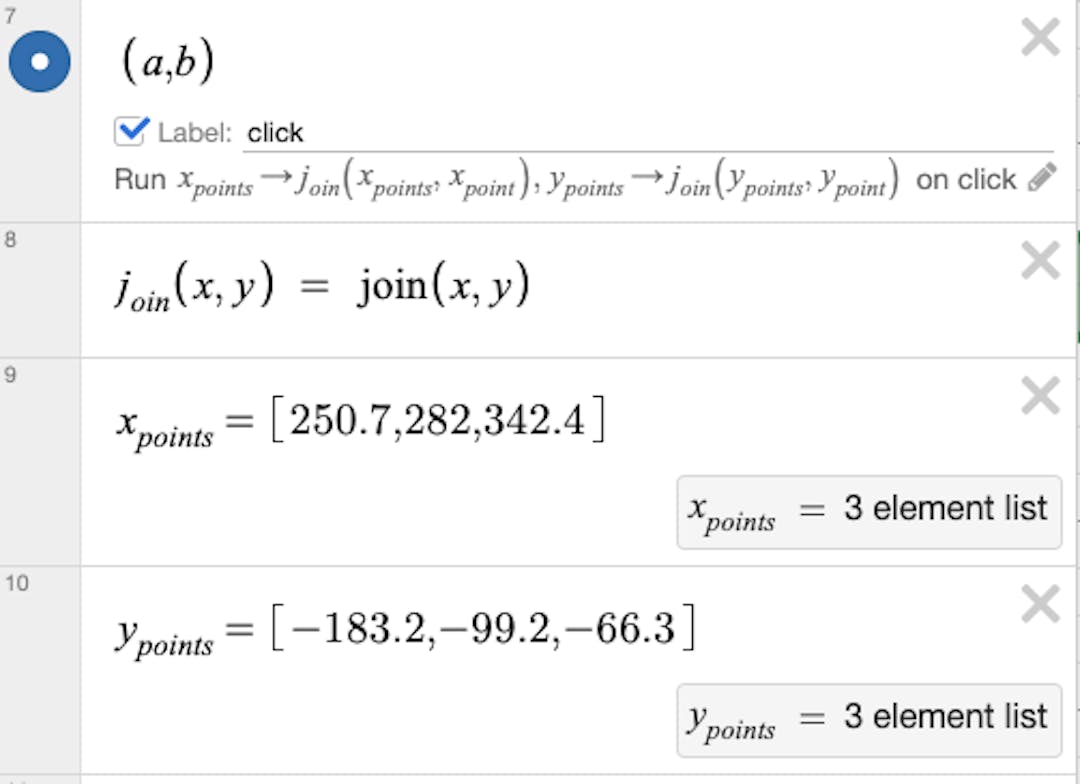Image resolution: width=1080 pixels, height=784 pixels.
Task: Select row number 10 in the gutter
Action: point(16,583)
